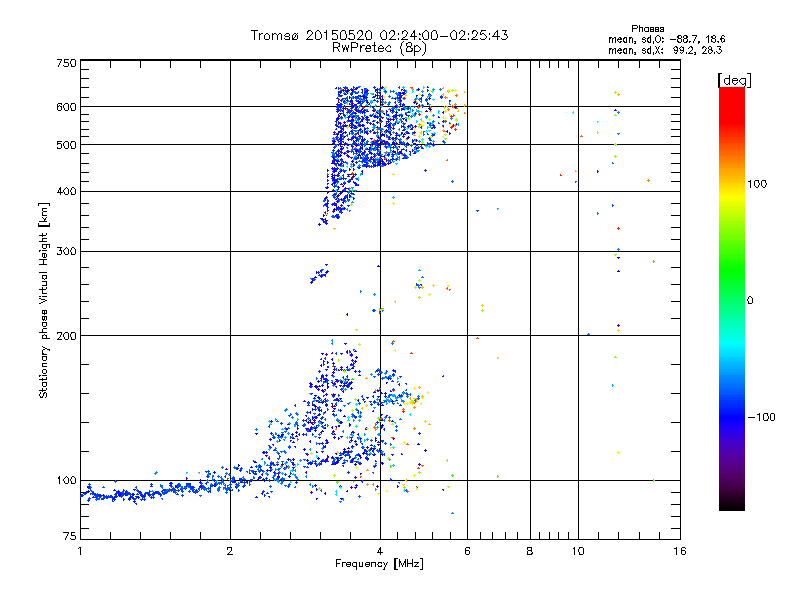
Task: Click the 'mean, sd,O: -88.7, 18.6' line
Action: 666,40
